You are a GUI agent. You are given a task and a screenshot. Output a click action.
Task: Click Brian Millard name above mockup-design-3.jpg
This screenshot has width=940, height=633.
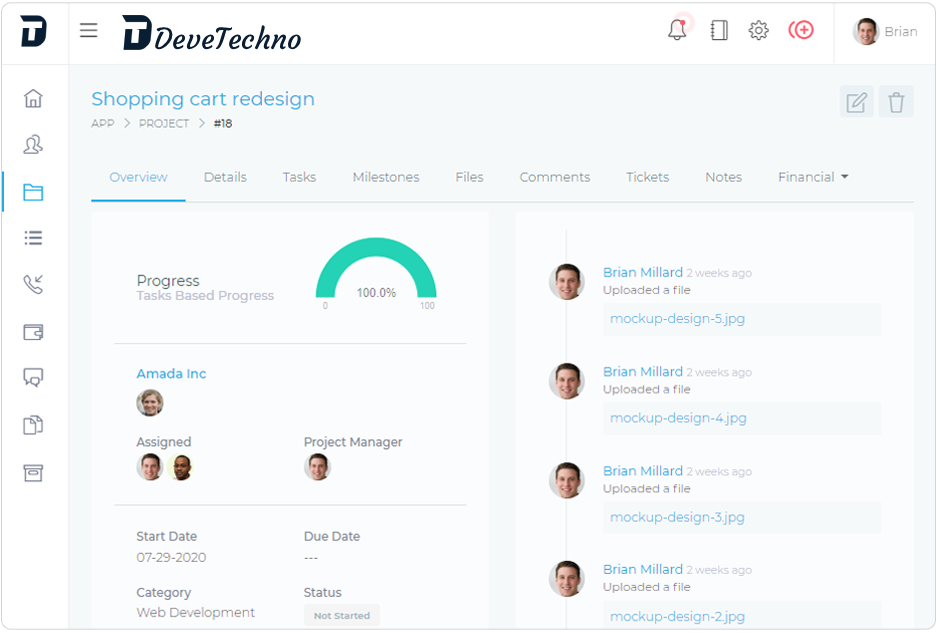(x=643, y=471)
